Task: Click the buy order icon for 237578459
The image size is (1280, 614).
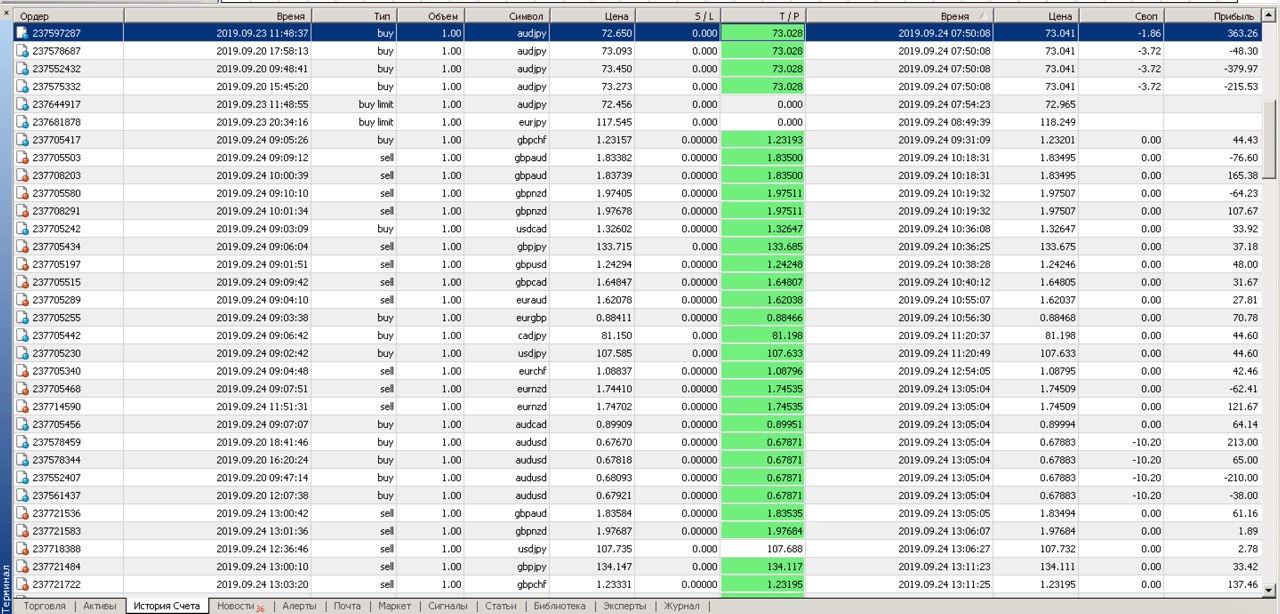Action: tap(22, 442)
